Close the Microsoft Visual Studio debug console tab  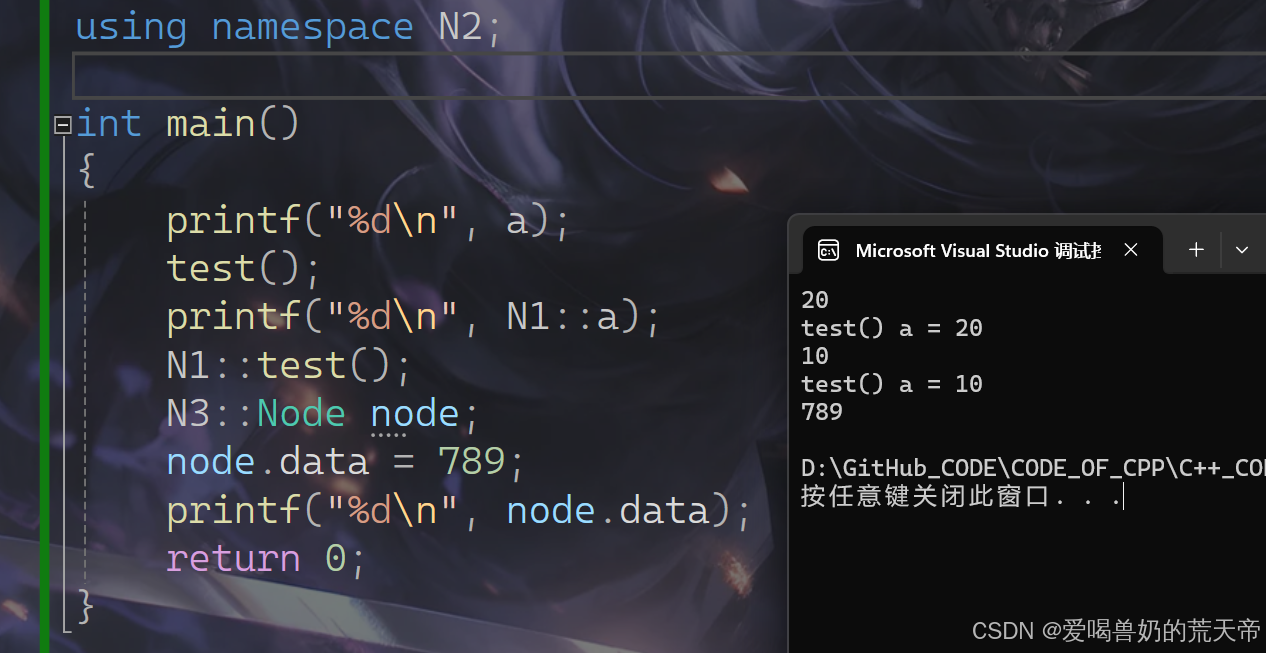tap(1131, 250)
